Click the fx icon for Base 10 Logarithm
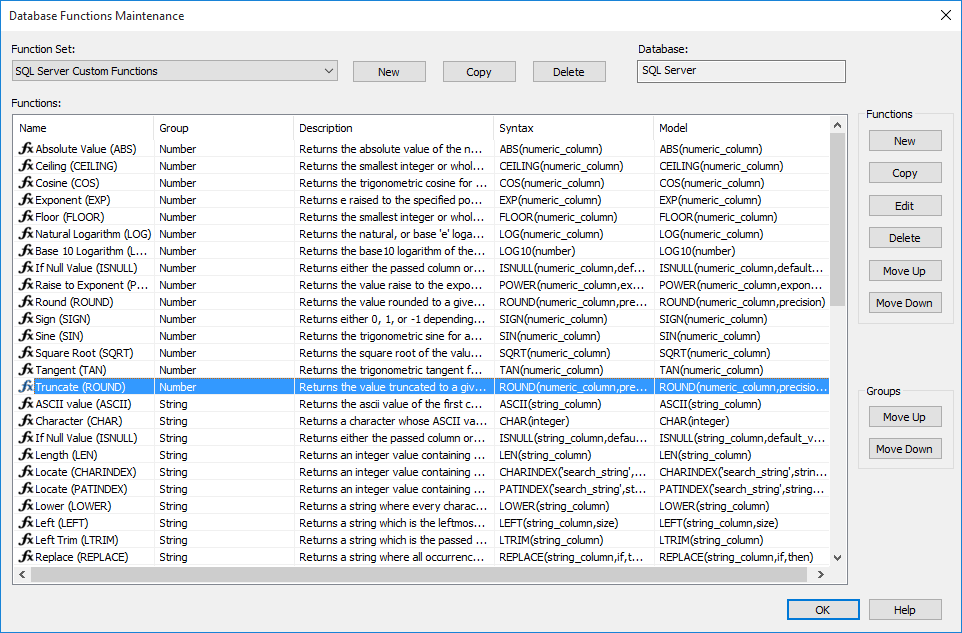The height and width of the screenshot is (633, 962). pyautogui.click(x=26, y=251)
